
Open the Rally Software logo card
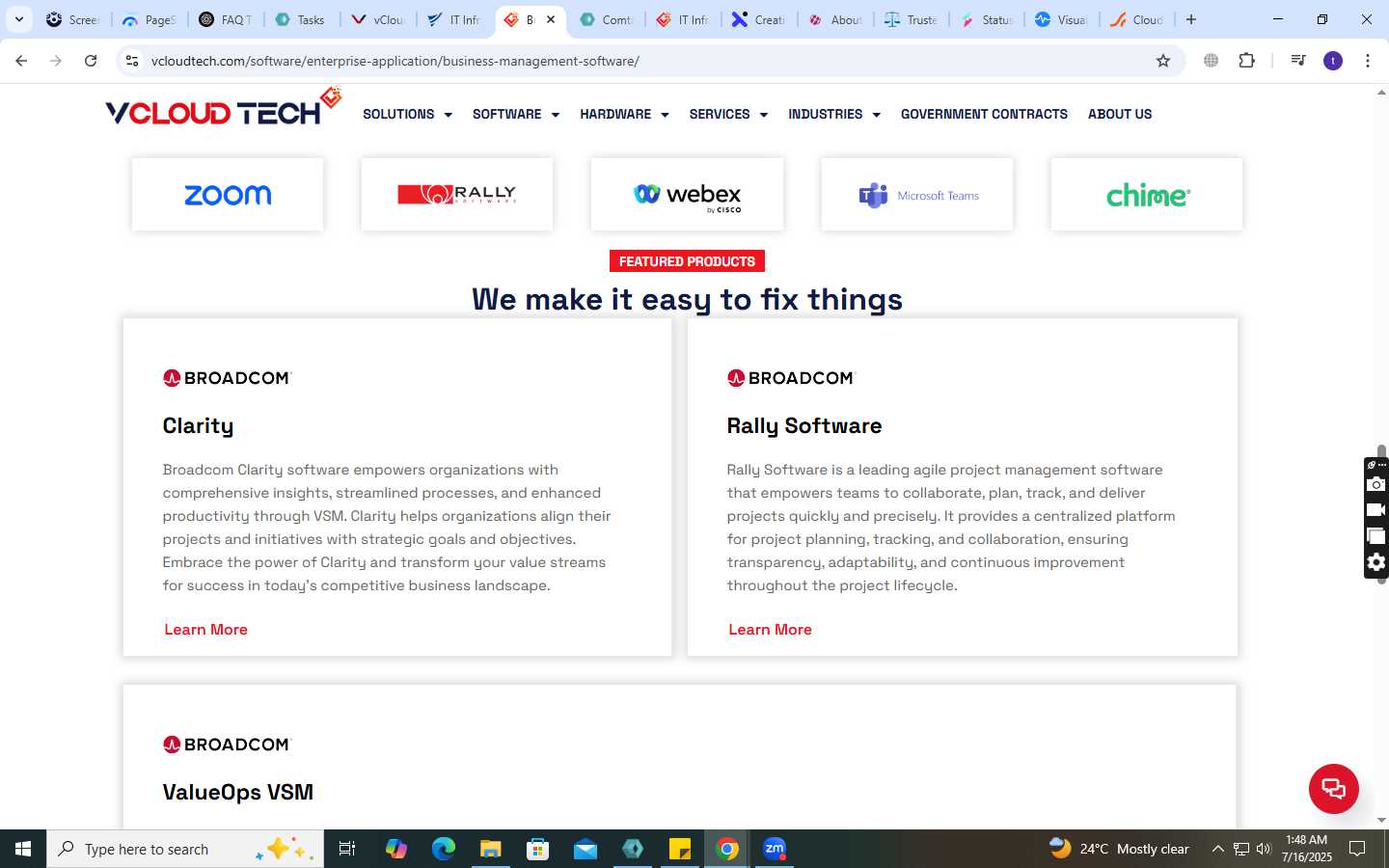[457, 195]
